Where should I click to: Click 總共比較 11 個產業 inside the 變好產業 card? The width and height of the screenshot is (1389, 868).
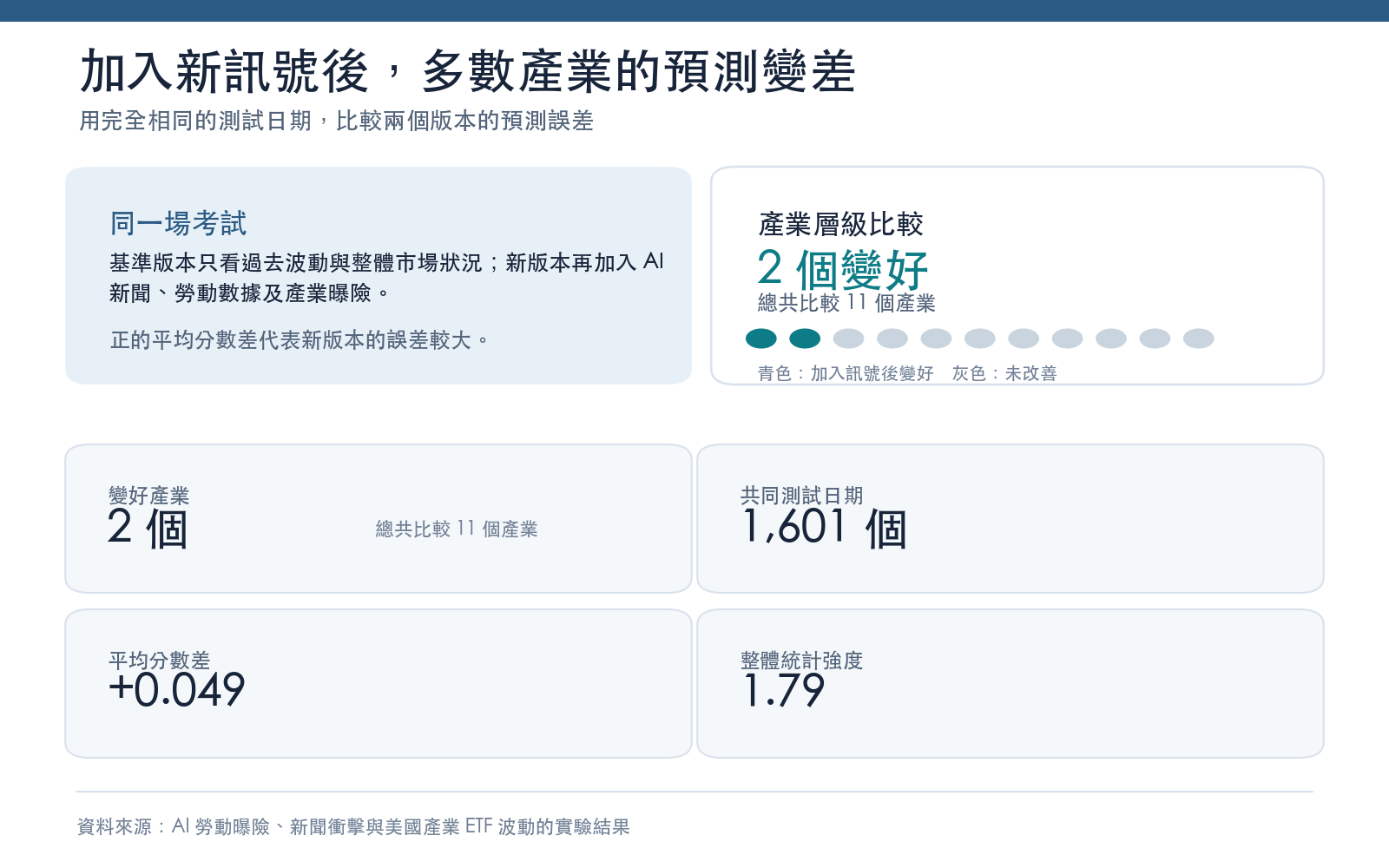(x=457, y=529)
